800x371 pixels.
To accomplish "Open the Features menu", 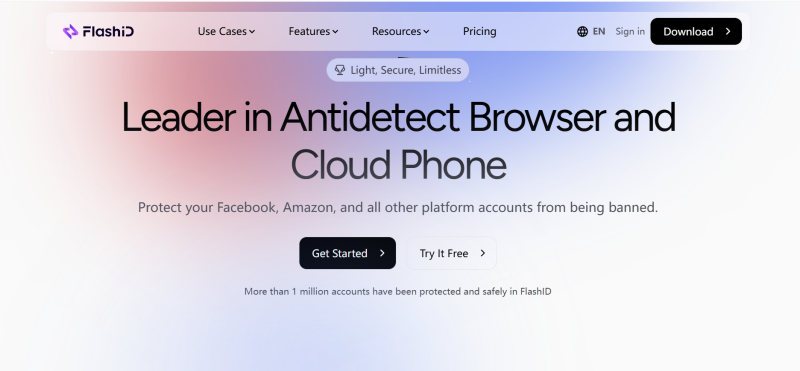I will [313, 32].
